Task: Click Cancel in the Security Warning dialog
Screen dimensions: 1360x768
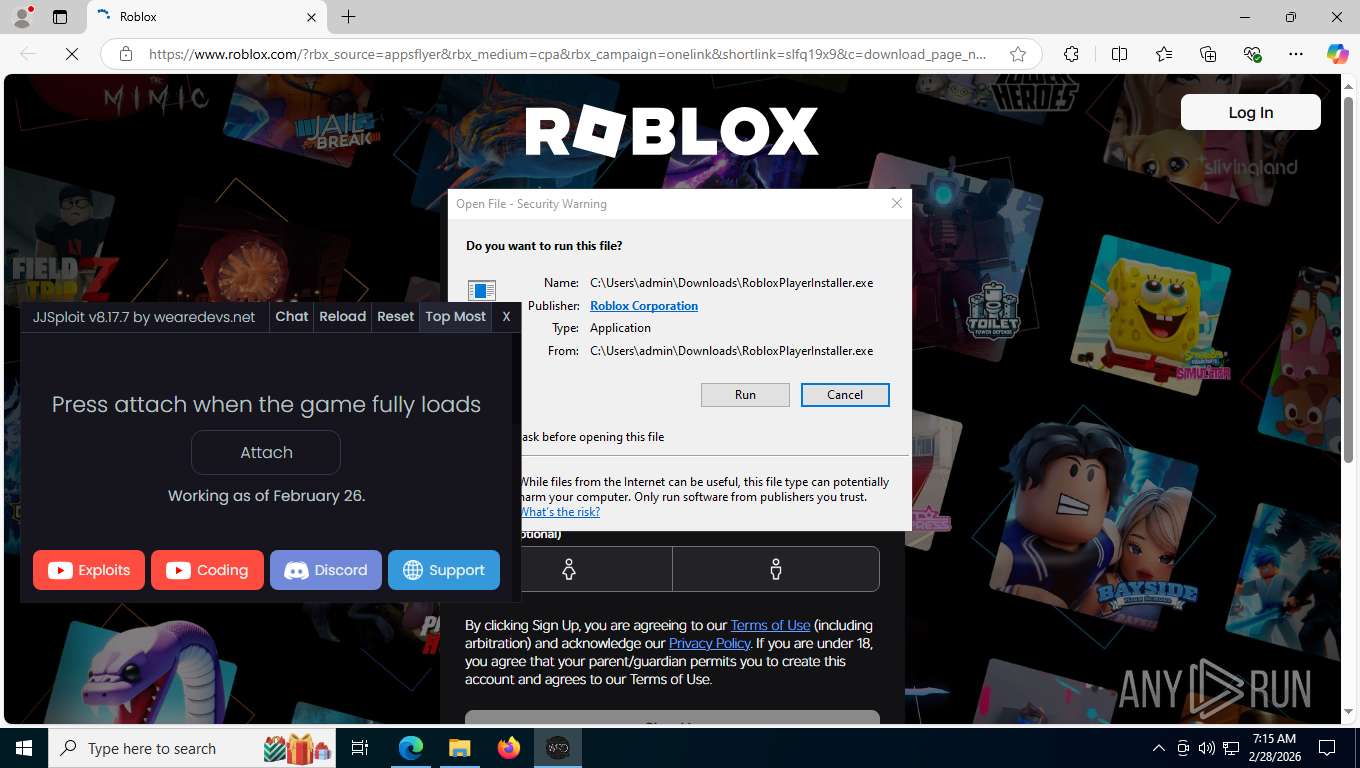Action: [845, 395]
